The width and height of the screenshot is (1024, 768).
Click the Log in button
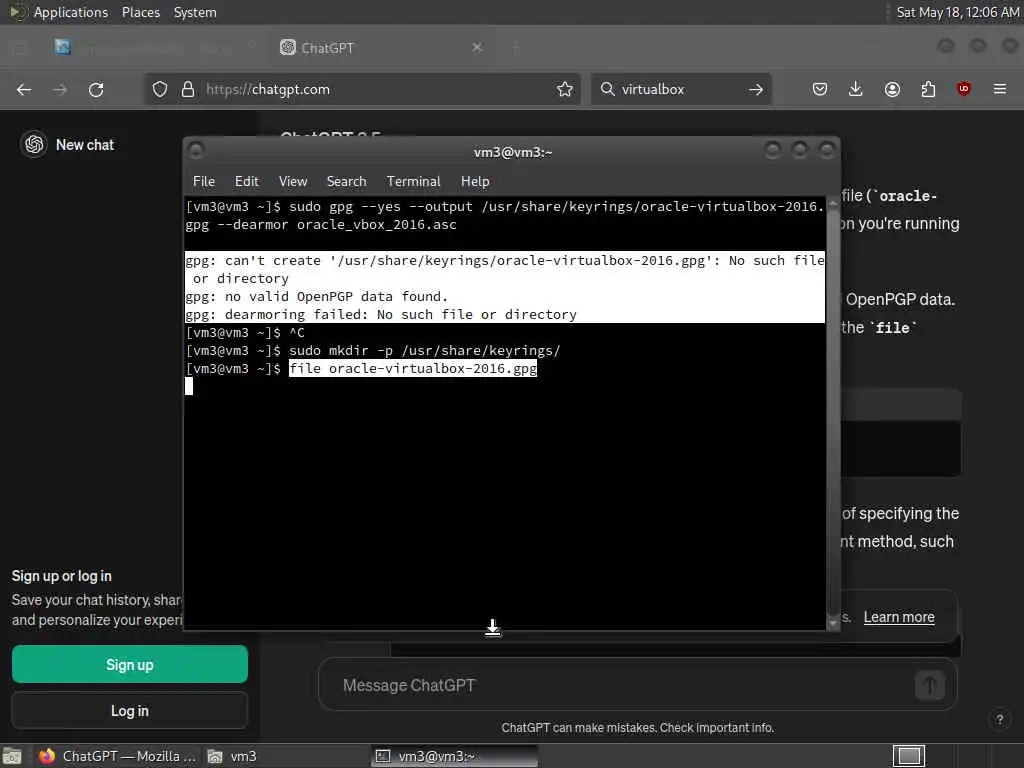130,711
